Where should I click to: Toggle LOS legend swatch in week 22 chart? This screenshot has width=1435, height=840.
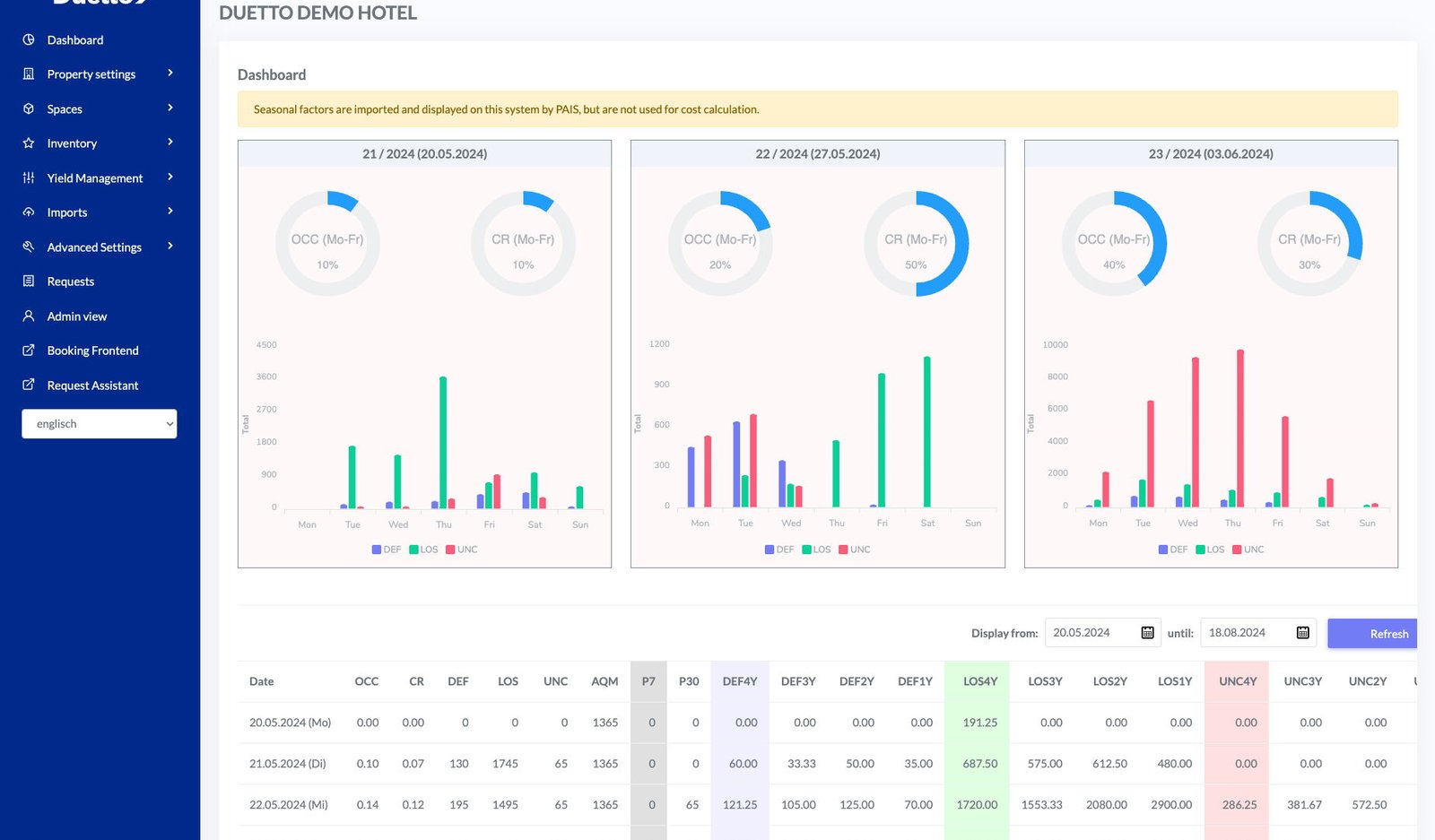pos(806,550)
